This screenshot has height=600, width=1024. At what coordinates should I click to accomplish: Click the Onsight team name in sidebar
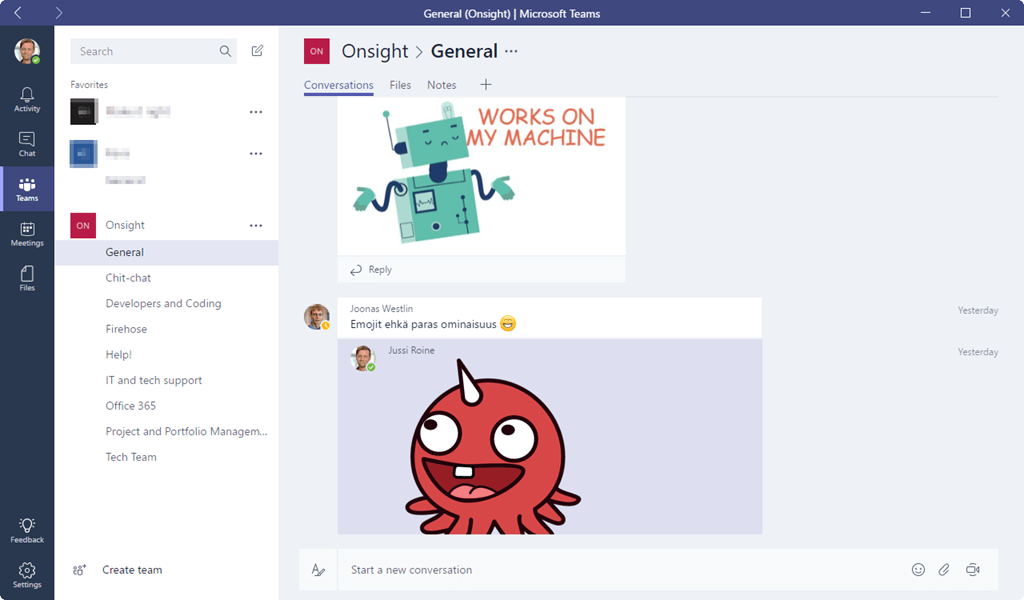(125, 225)
